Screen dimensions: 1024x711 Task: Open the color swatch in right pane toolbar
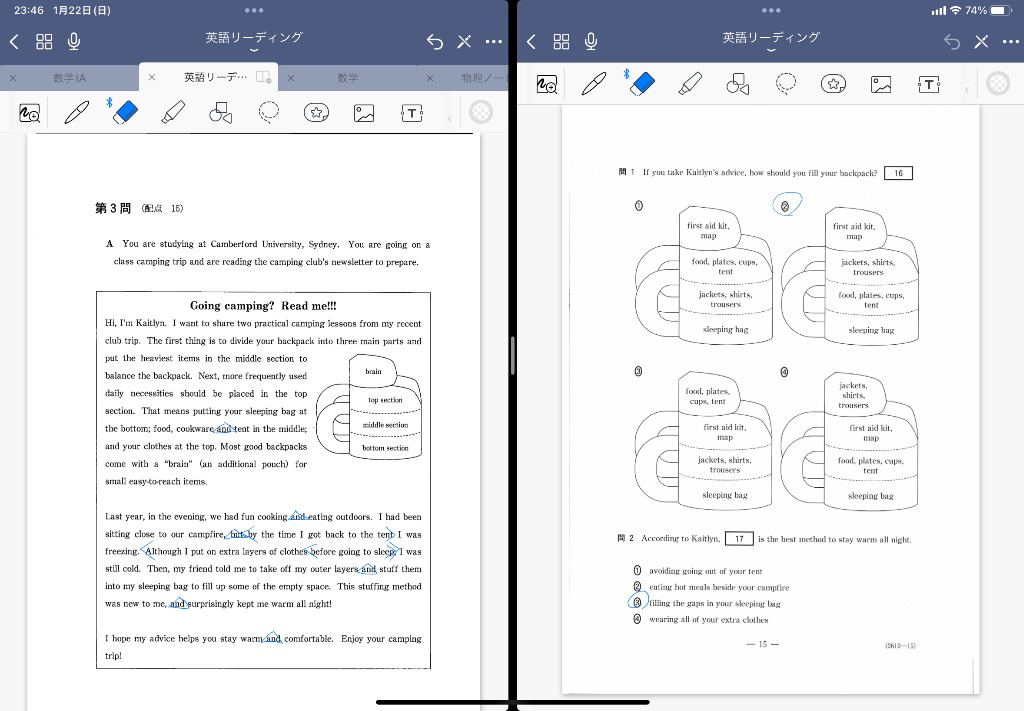997,84
